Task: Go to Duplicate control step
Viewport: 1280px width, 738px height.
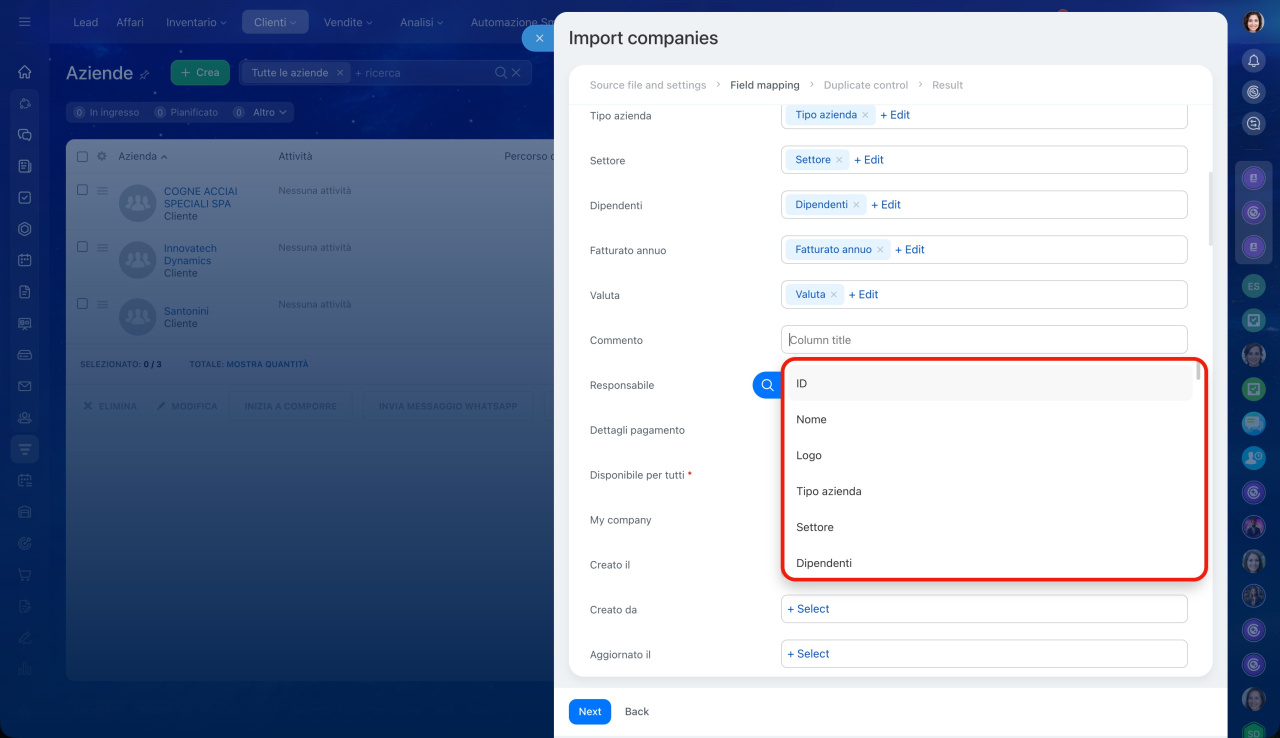Action: [865, 85]
